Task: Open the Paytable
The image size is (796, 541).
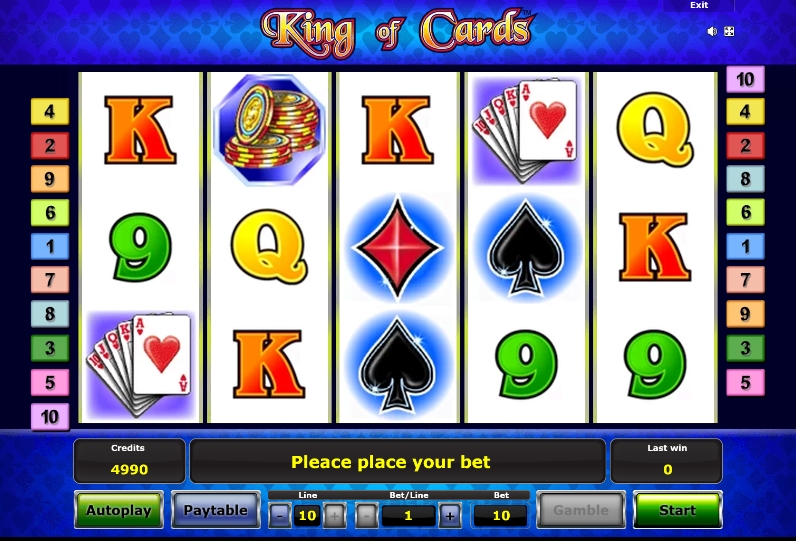Action: [x=216, y=510]
